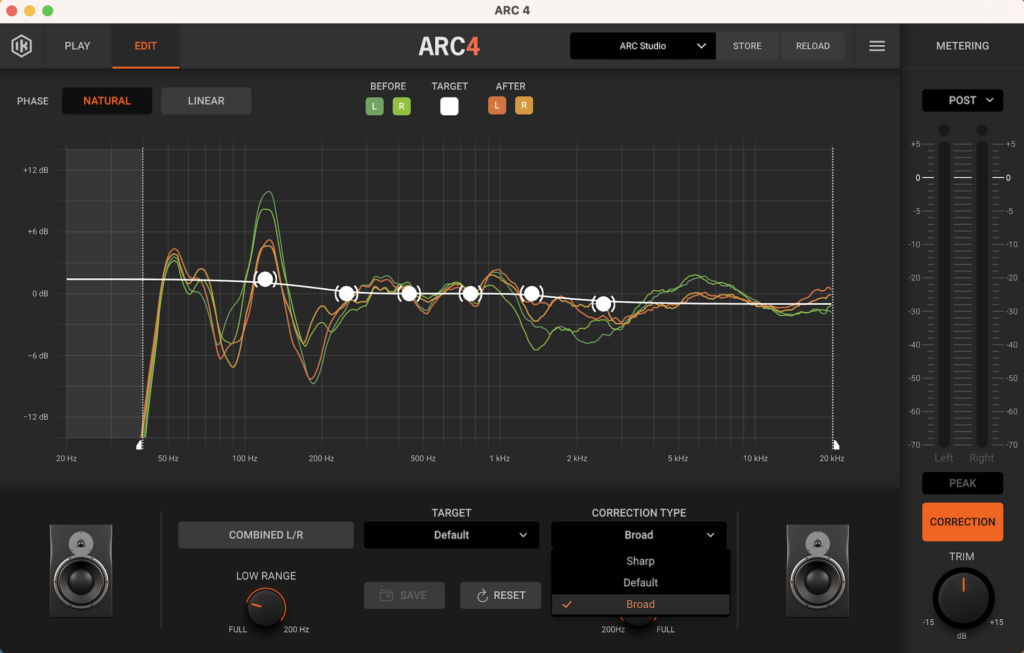
Task: Toggle the white Target curve visibility
Action: click(x=449, y=106)
